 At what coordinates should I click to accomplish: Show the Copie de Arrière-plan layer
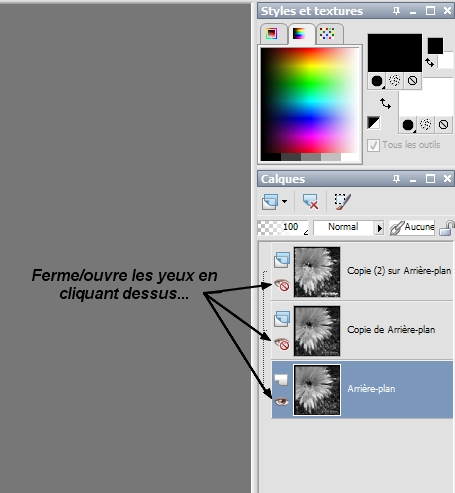pos(282,344)
